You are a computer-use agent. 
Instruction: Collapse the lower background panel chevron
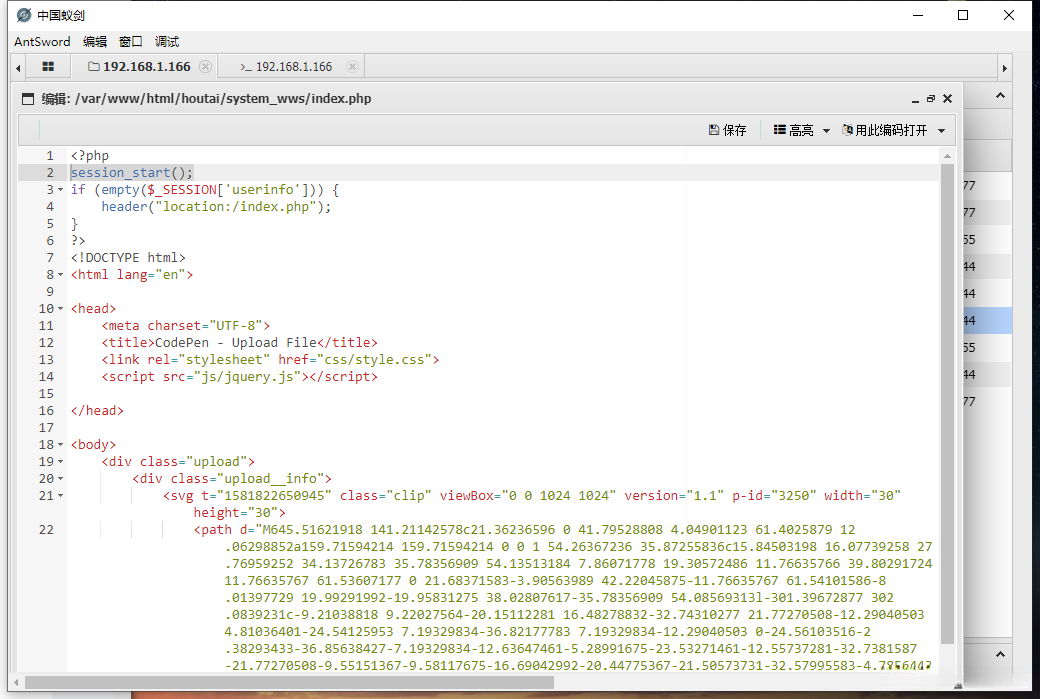tap(1000, 655)
